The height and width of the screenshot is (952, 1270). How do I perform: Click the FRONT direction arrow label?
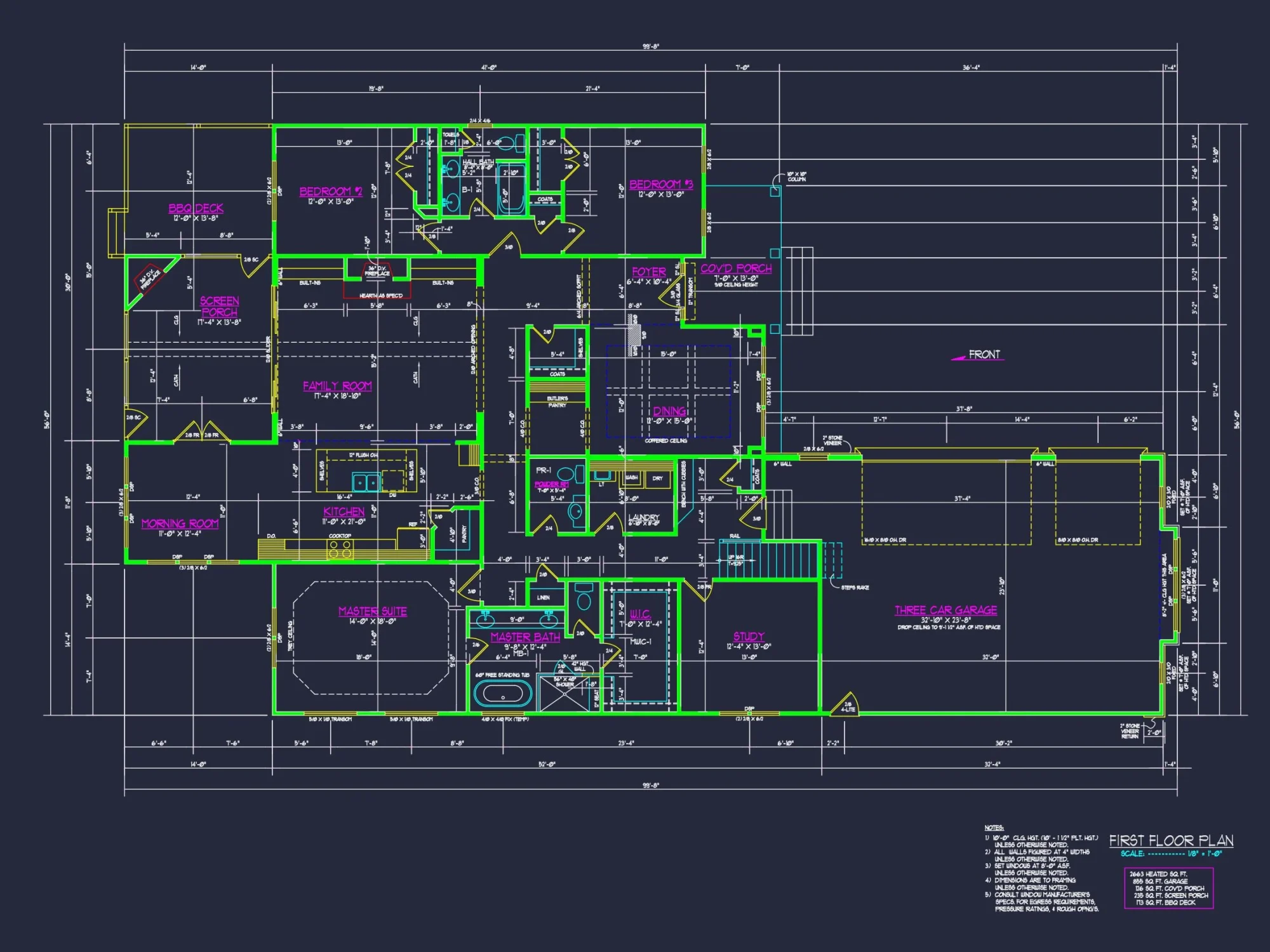[984, 355]
